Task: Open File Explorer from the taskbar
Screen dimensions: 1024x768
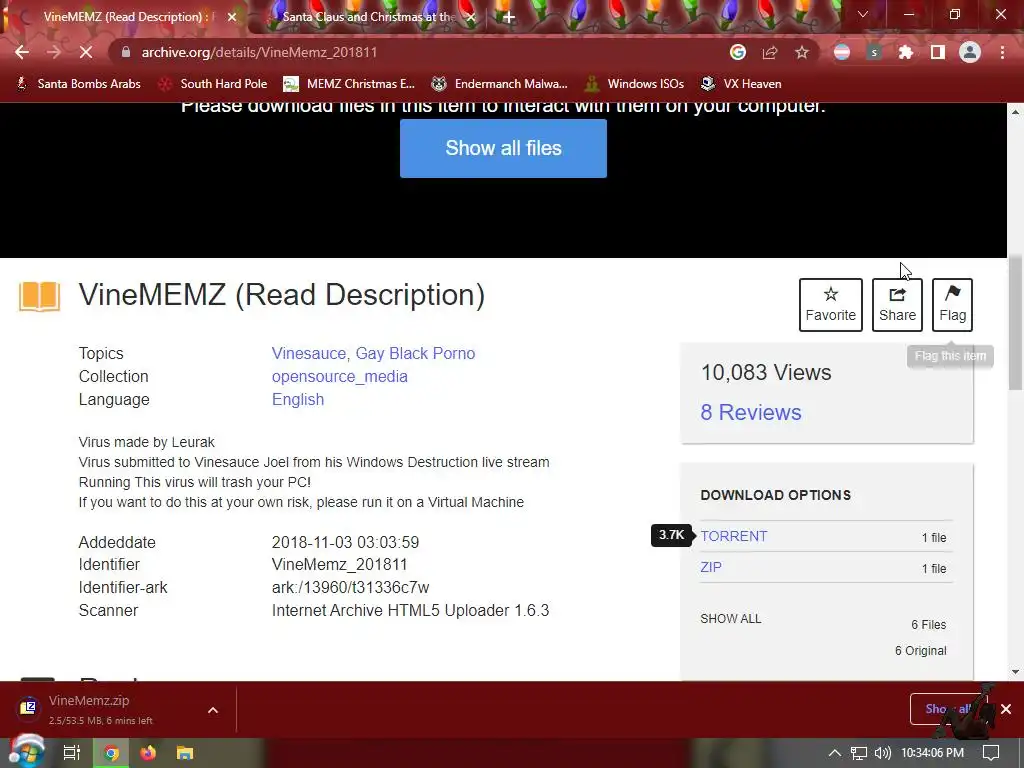Action: click(x=185, y=753)
